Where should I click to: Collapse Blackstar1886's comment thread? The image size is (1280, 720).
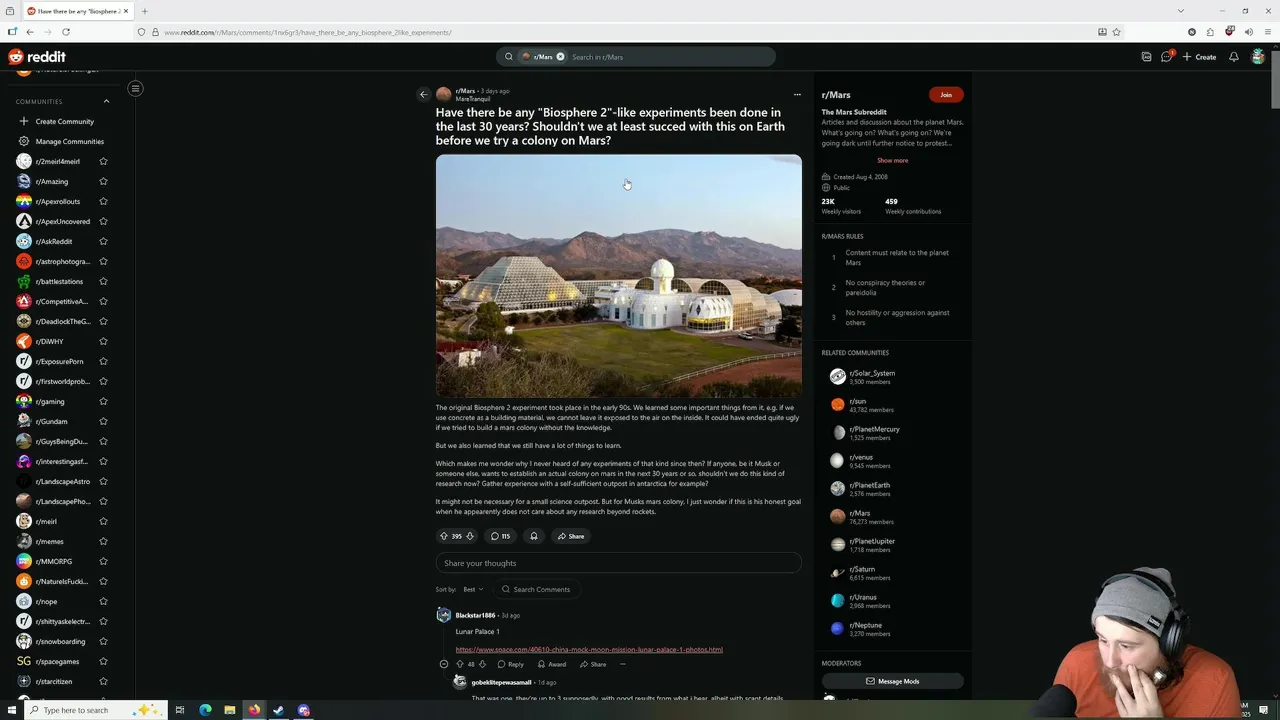point(444,664)
